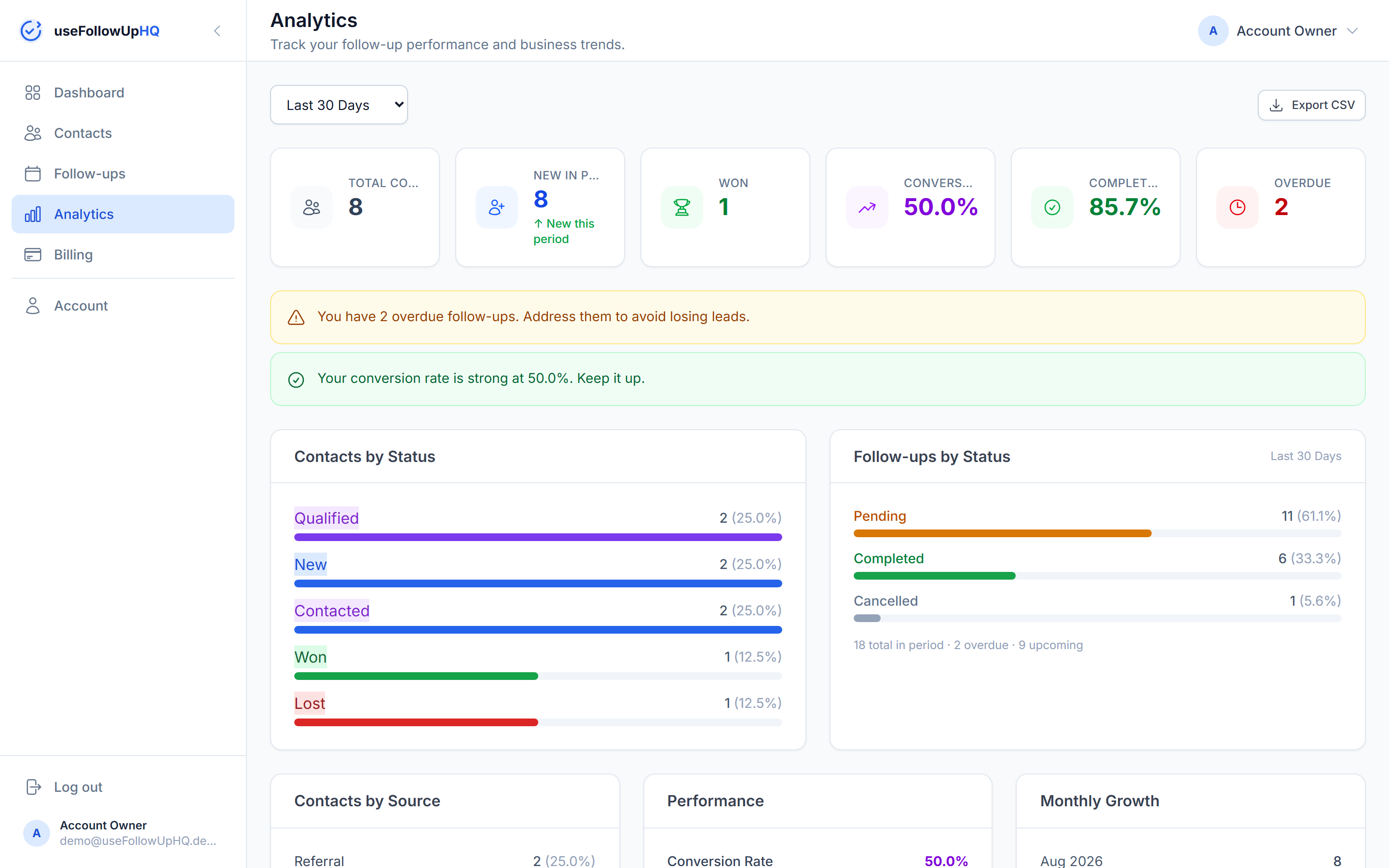Click the overdue follow-ups warning banner text

point(533,317)
